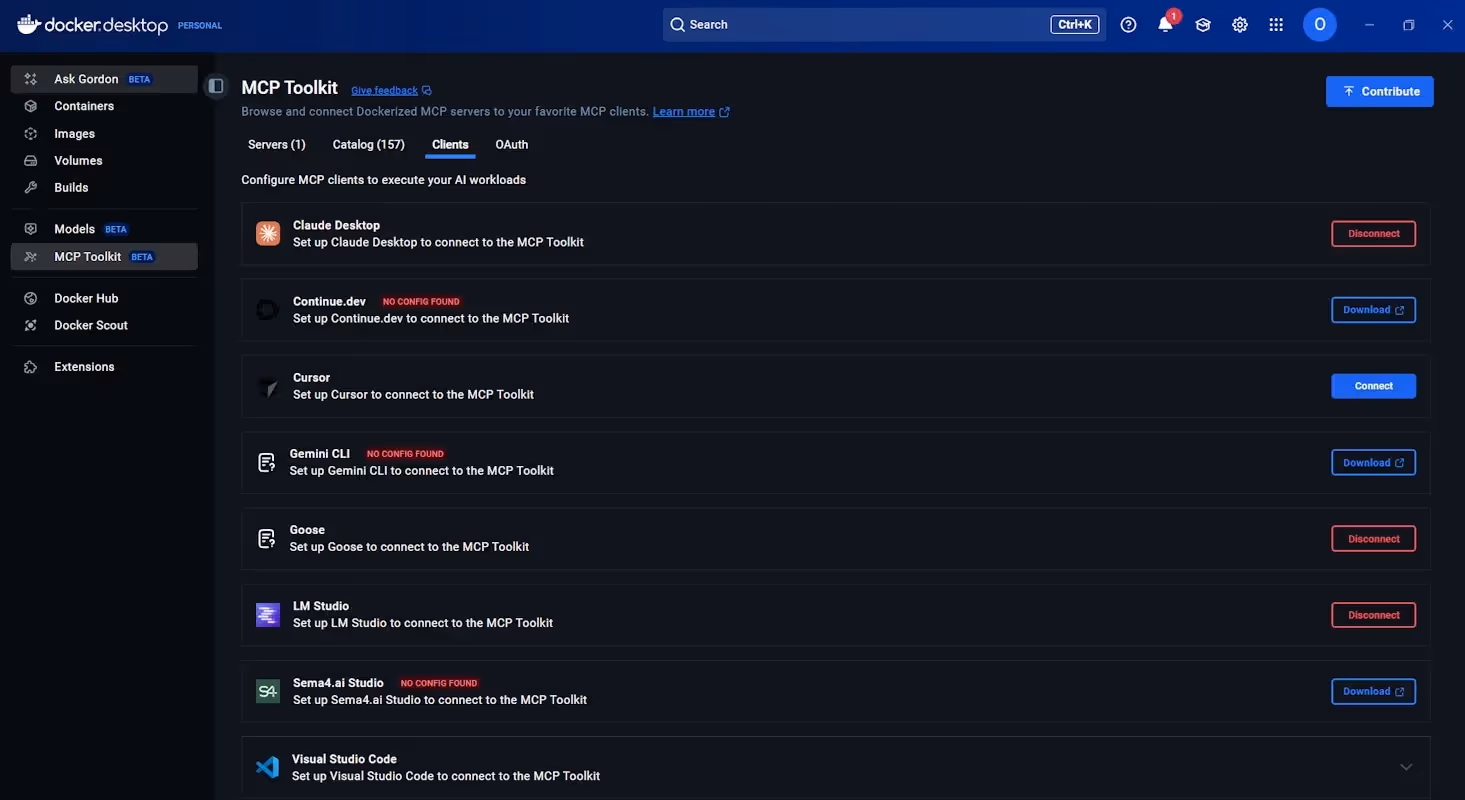The width and height of the screenshot is (1465, 800).
Task: Open Extensions from the sidebar
Action: (x=104, y=367)
